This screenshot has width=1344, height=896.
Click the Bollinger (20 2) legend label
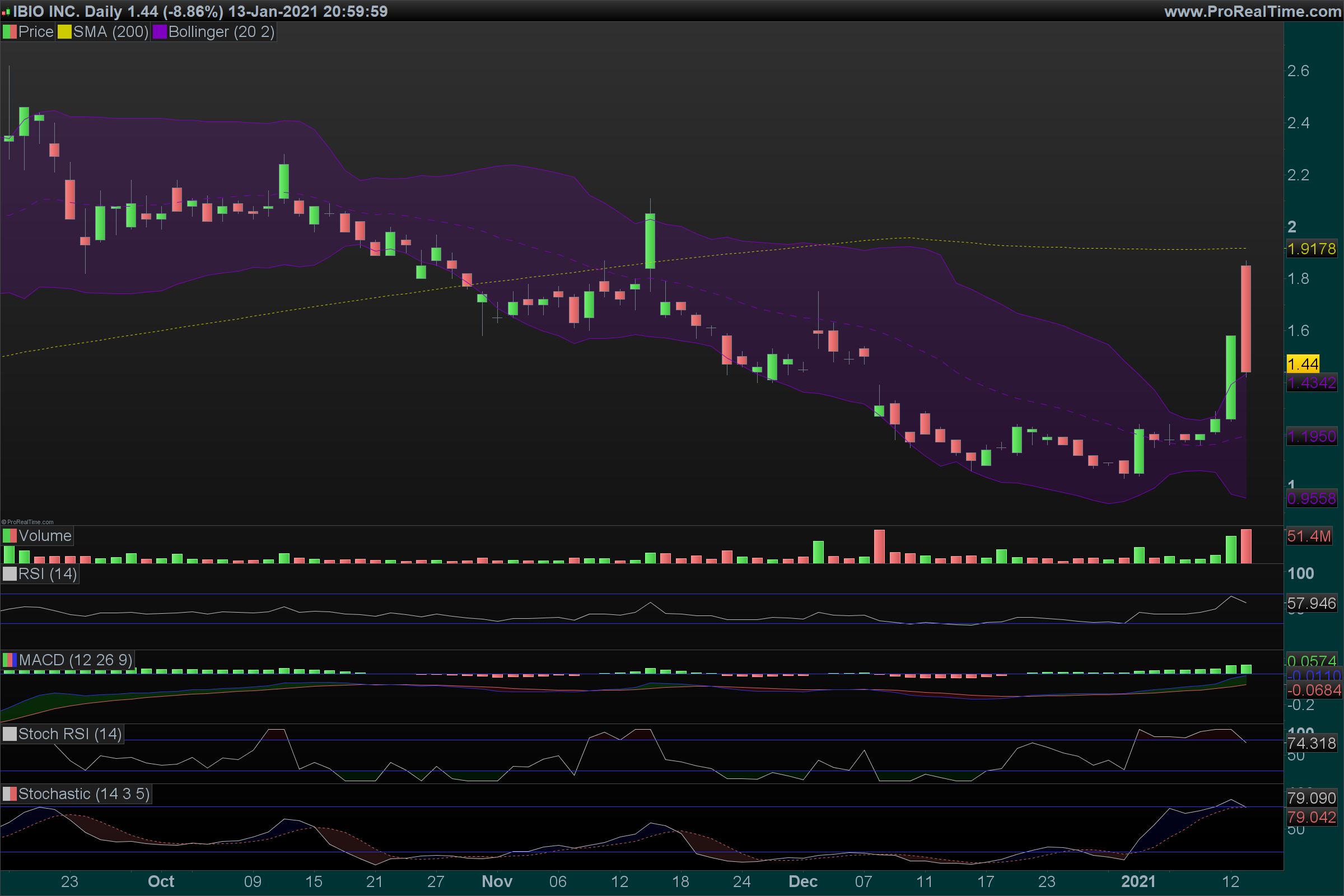221,32
